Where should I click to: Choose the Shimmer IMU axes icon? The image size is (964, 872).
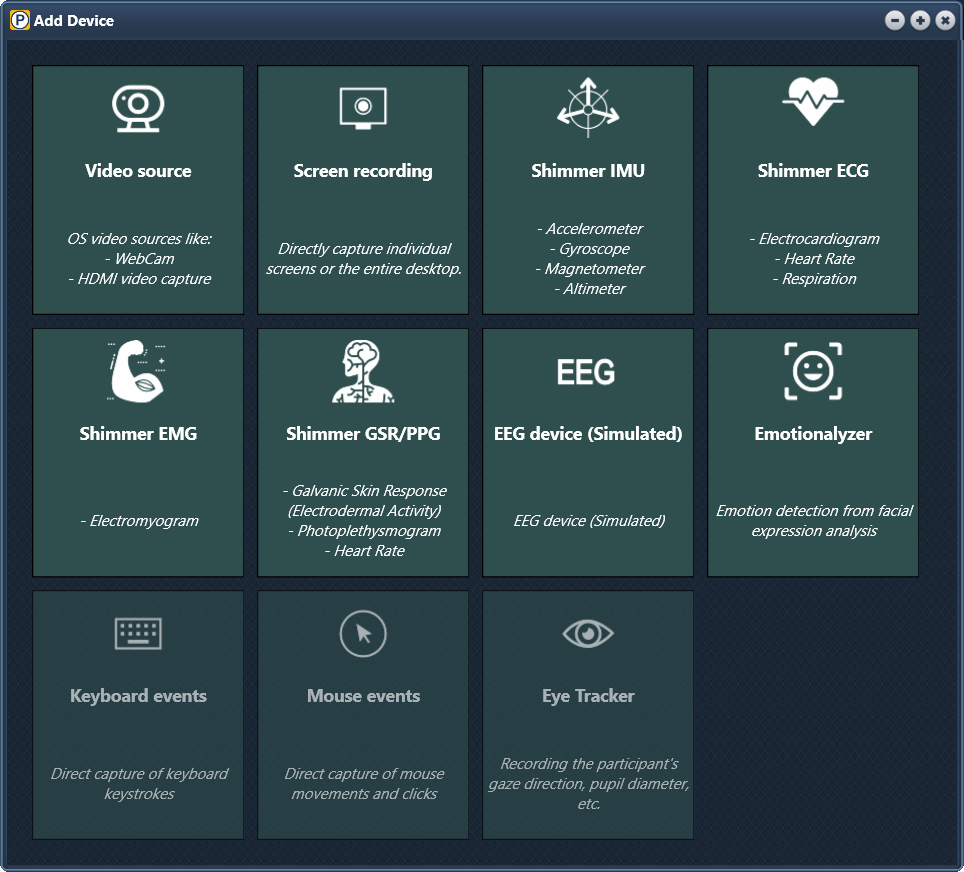(x=588, y=108)
